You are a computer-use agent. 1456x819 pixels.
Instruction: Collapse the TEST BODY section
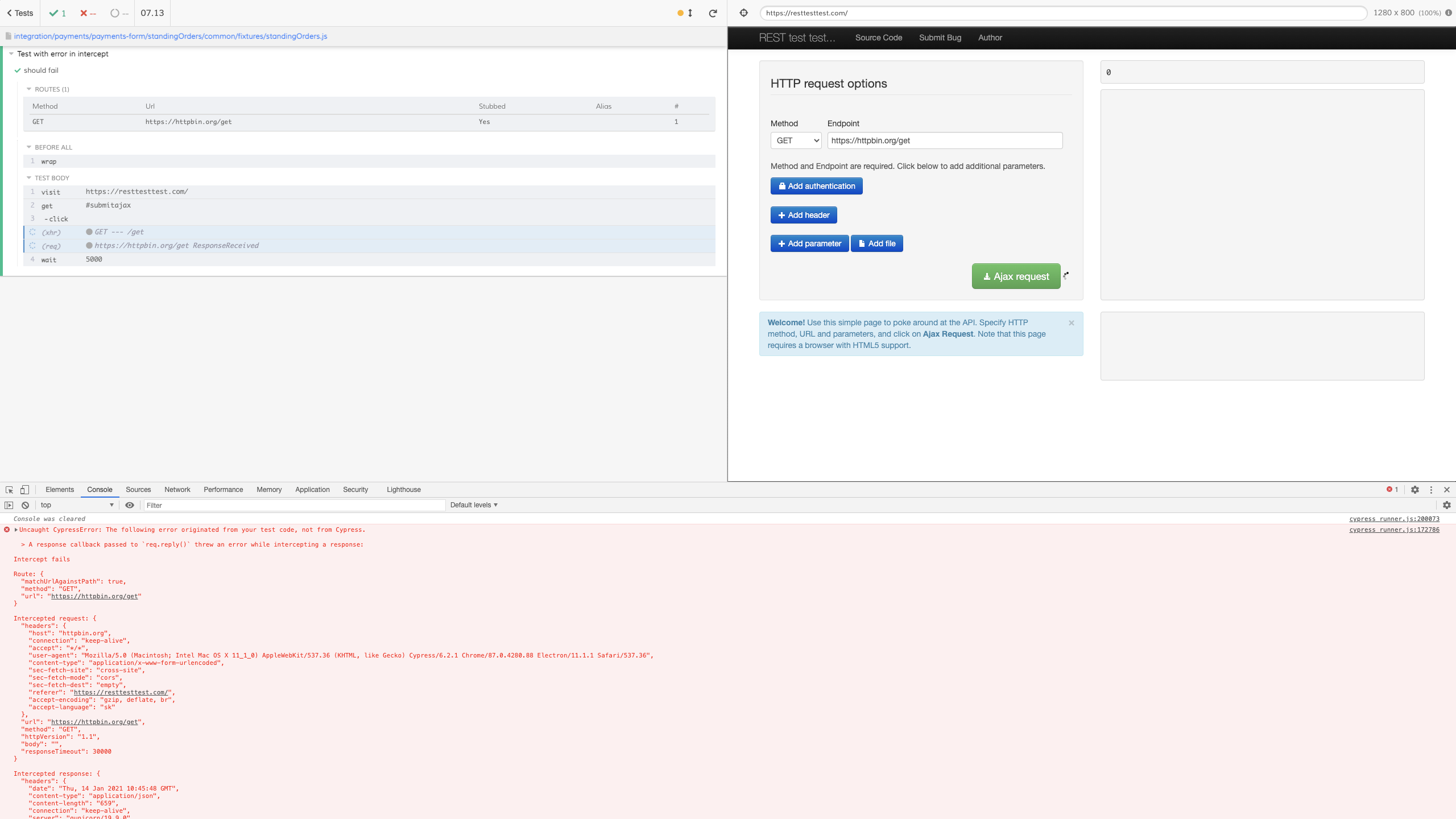tap(29, 177)
